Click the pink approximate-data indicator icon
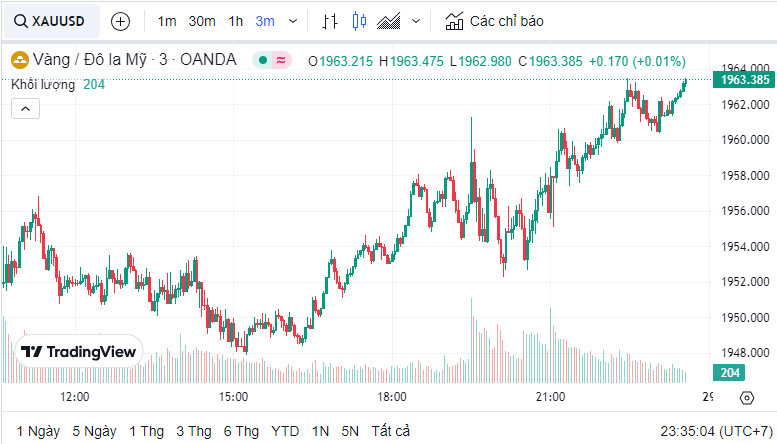The image size is (777, 444). tap(281, 60)
